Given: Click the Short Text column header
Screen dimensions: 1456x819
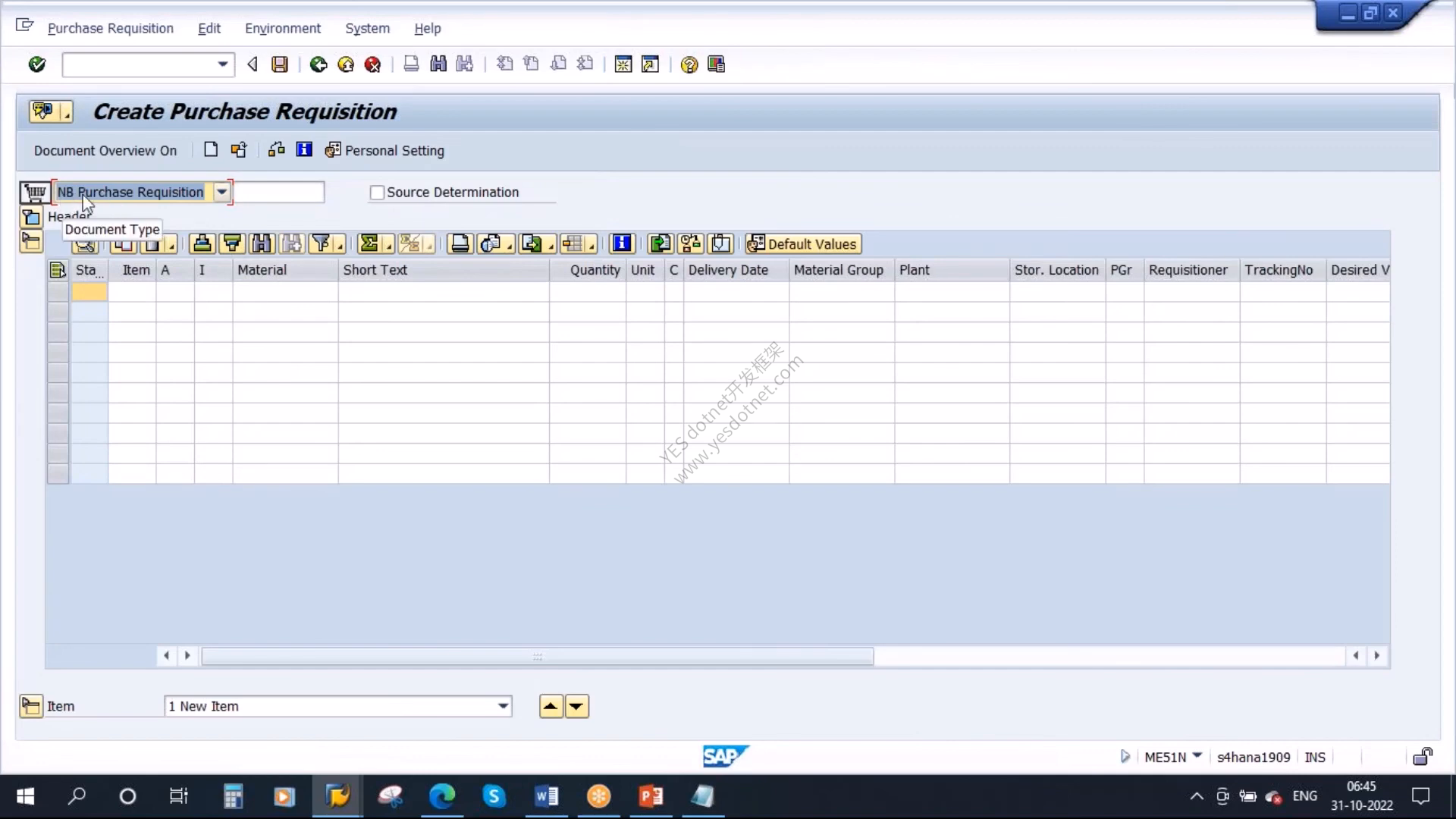Looking at the screenshot, I should point(444,270).
